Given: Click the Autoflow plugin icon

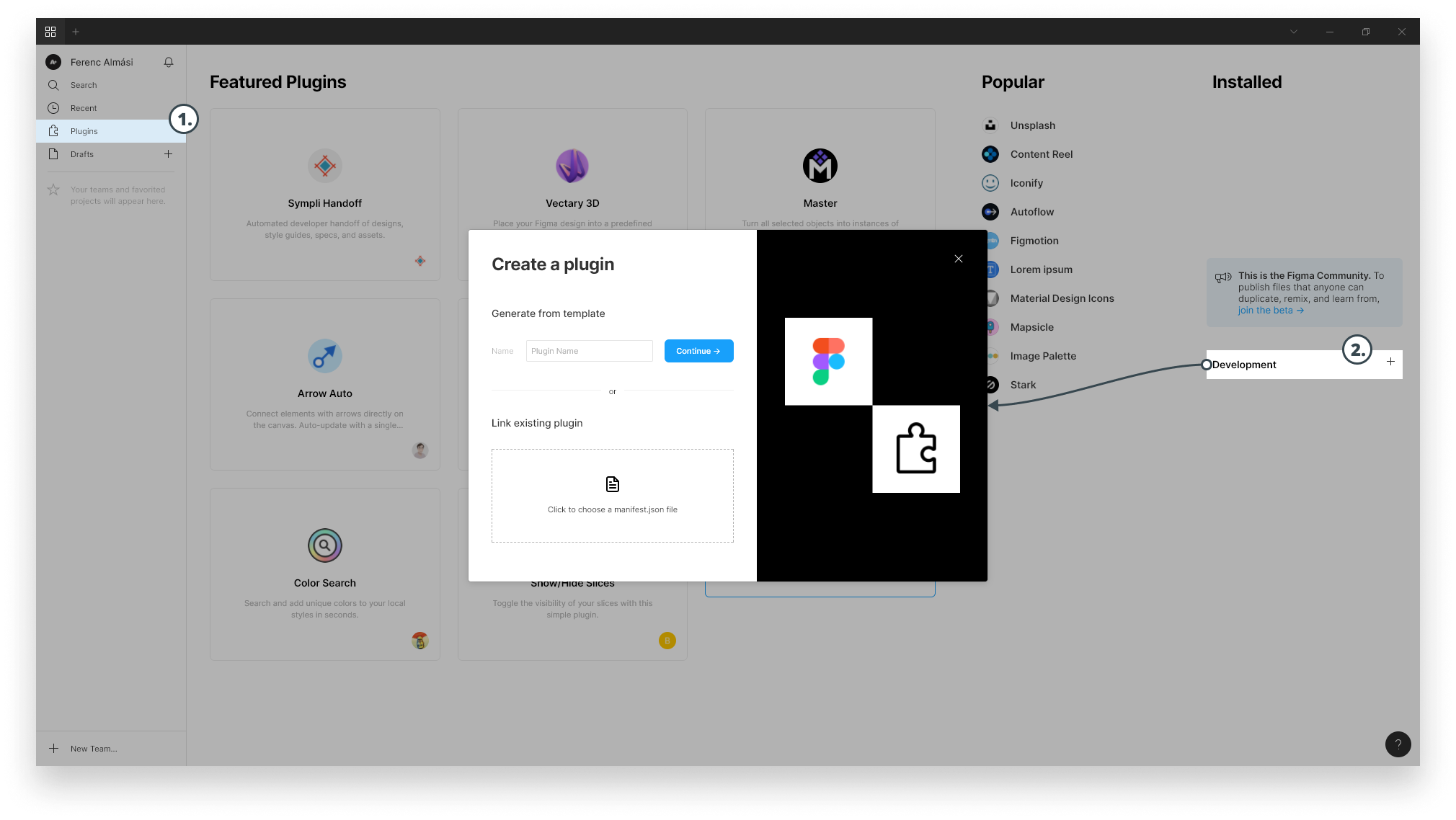Looking at the screenshot, I should click(989, 211).
